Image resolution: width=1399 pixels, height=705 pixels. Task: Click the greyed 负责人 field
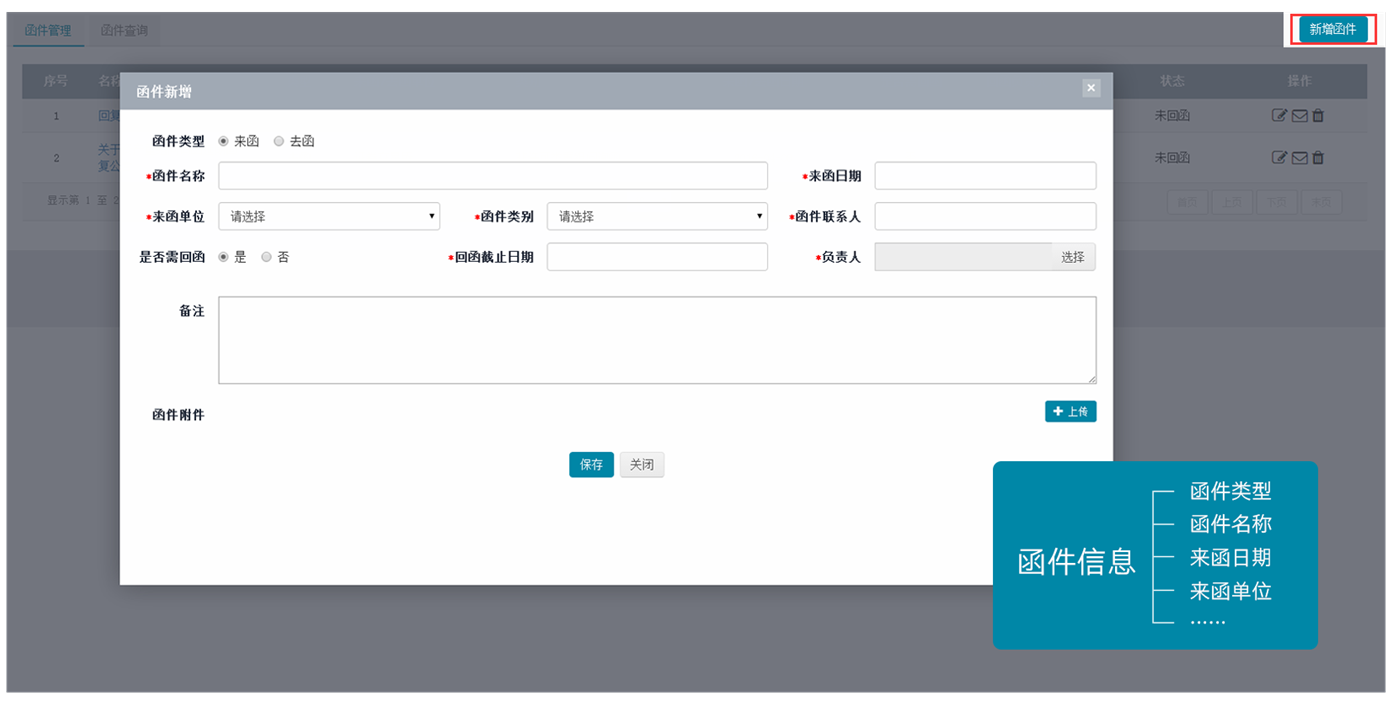tap(963, 257)
